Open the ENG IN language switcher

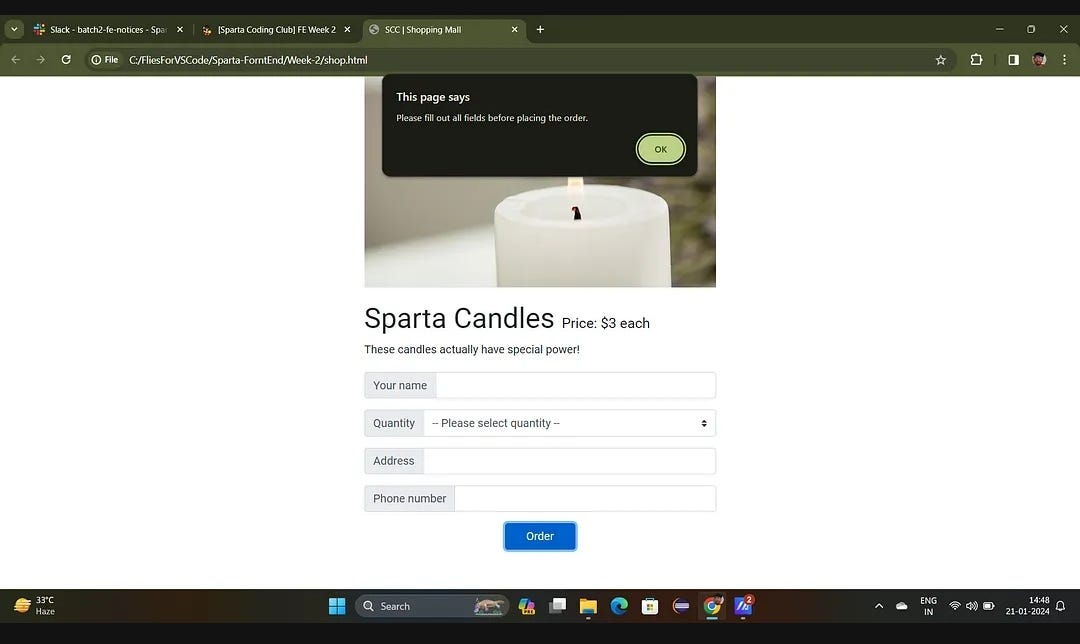(928, 606)
